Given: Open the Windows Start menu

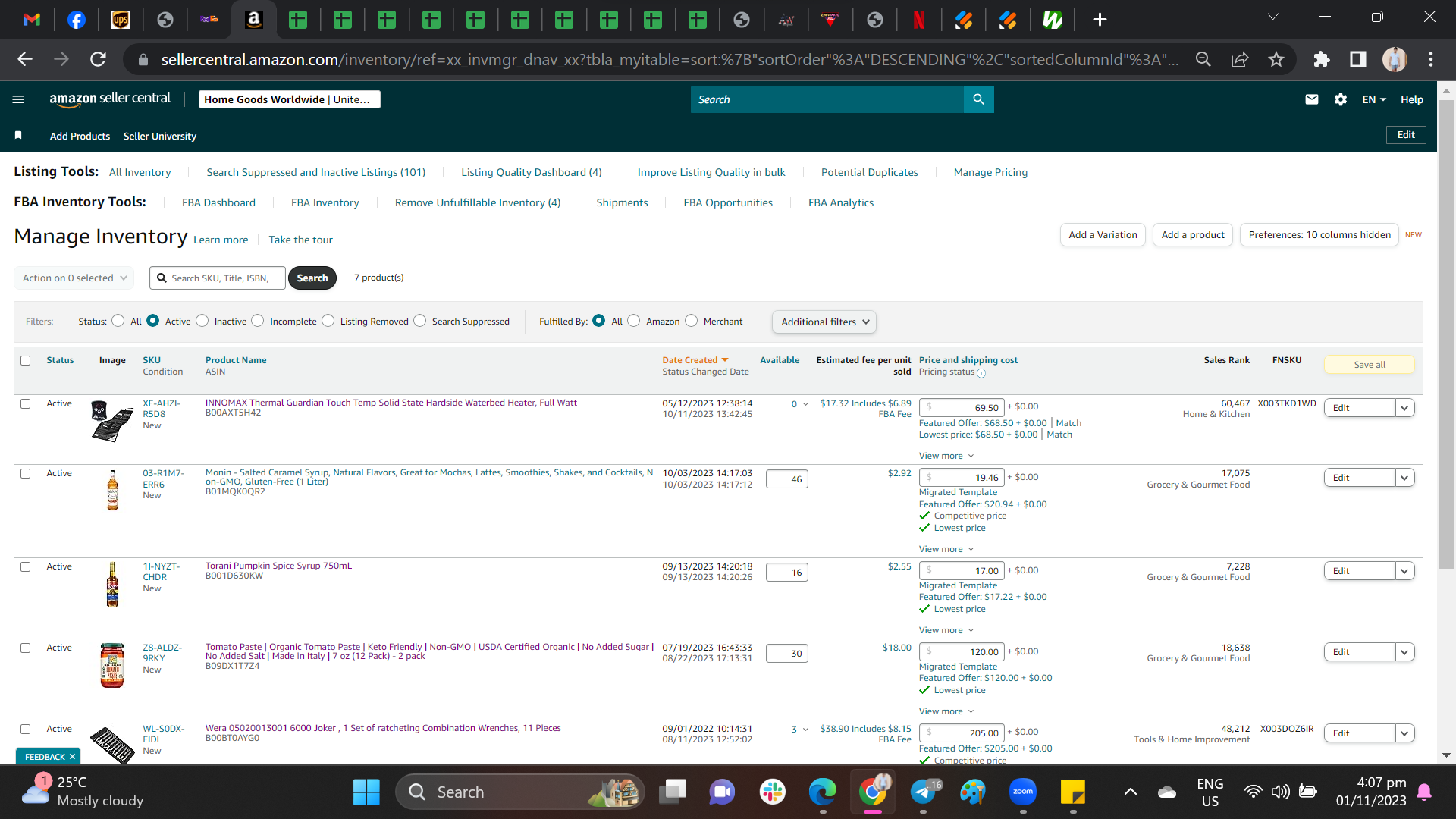Looking at the screenshot, I should point(366,792).
